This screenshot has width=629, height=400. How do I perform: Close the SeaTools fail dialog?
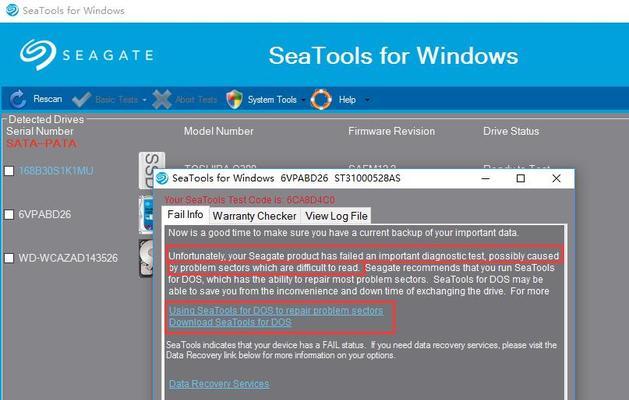pyautogui.click(x=556, y=178)
